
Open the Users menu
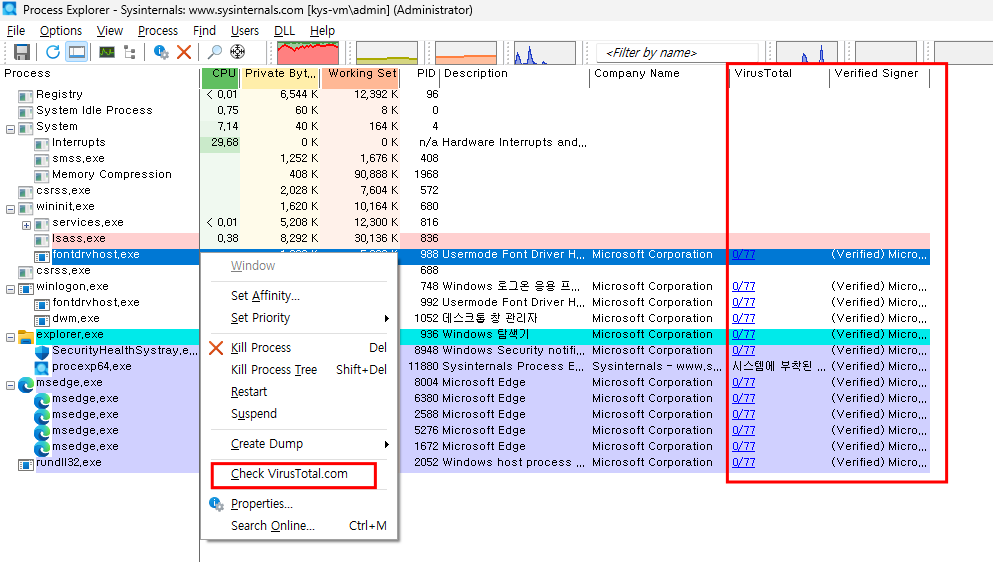244,30
